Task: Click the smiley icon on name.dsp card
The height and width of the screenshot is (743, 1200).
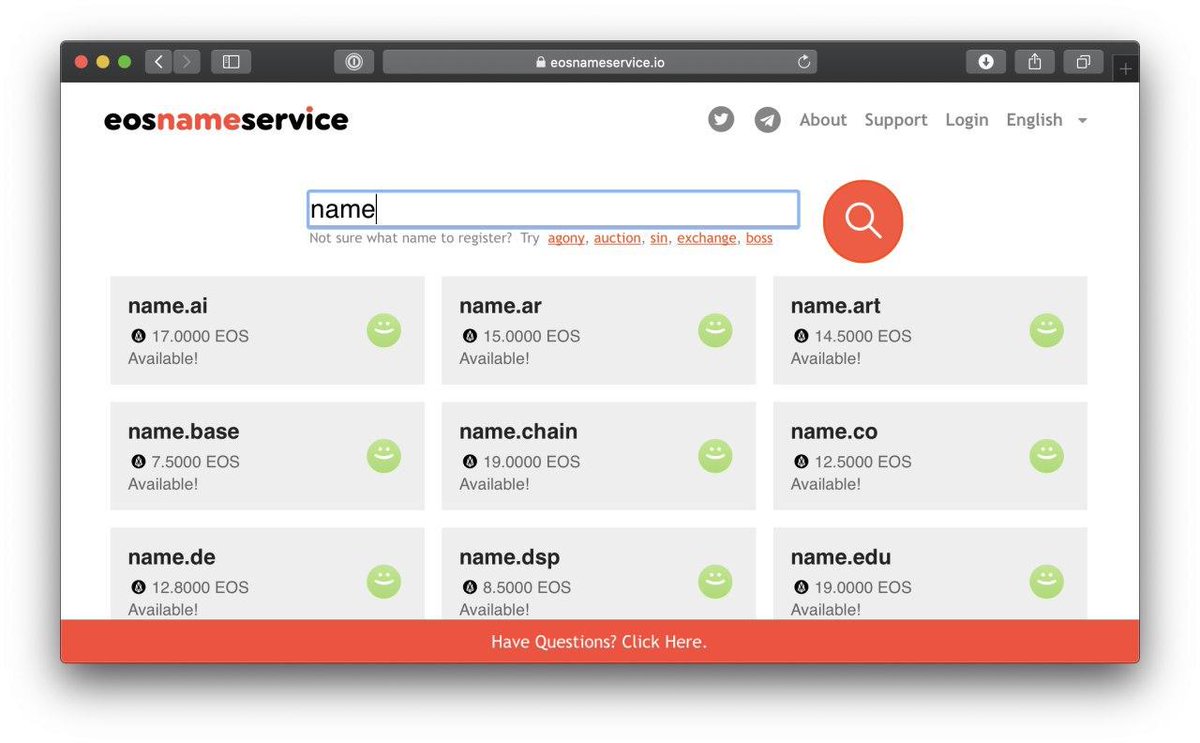Action: pos(715,582)
